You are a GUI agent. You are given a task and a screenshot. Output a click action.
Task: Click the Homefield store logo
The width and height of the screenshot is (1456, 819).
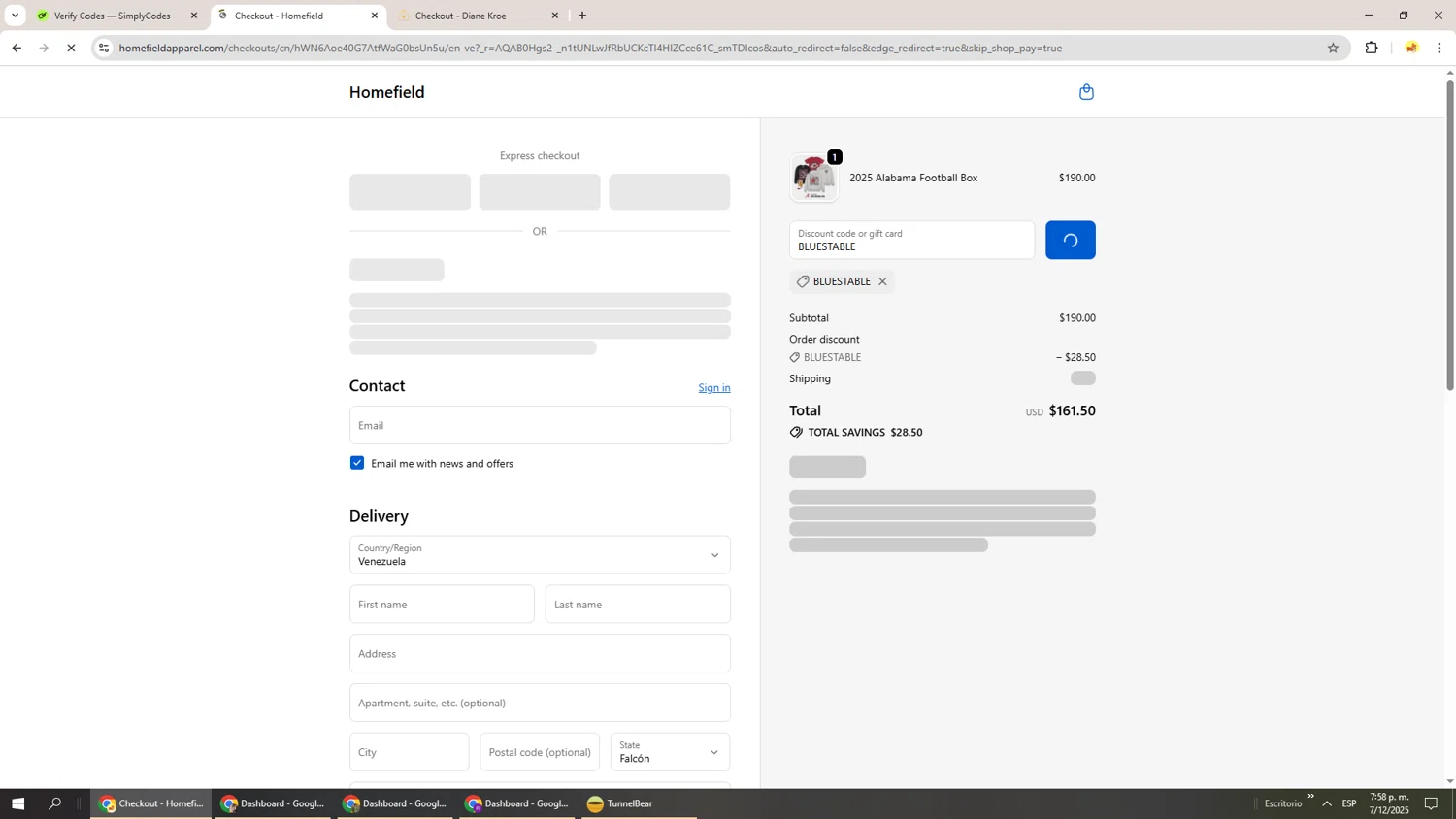click(386, 92)
